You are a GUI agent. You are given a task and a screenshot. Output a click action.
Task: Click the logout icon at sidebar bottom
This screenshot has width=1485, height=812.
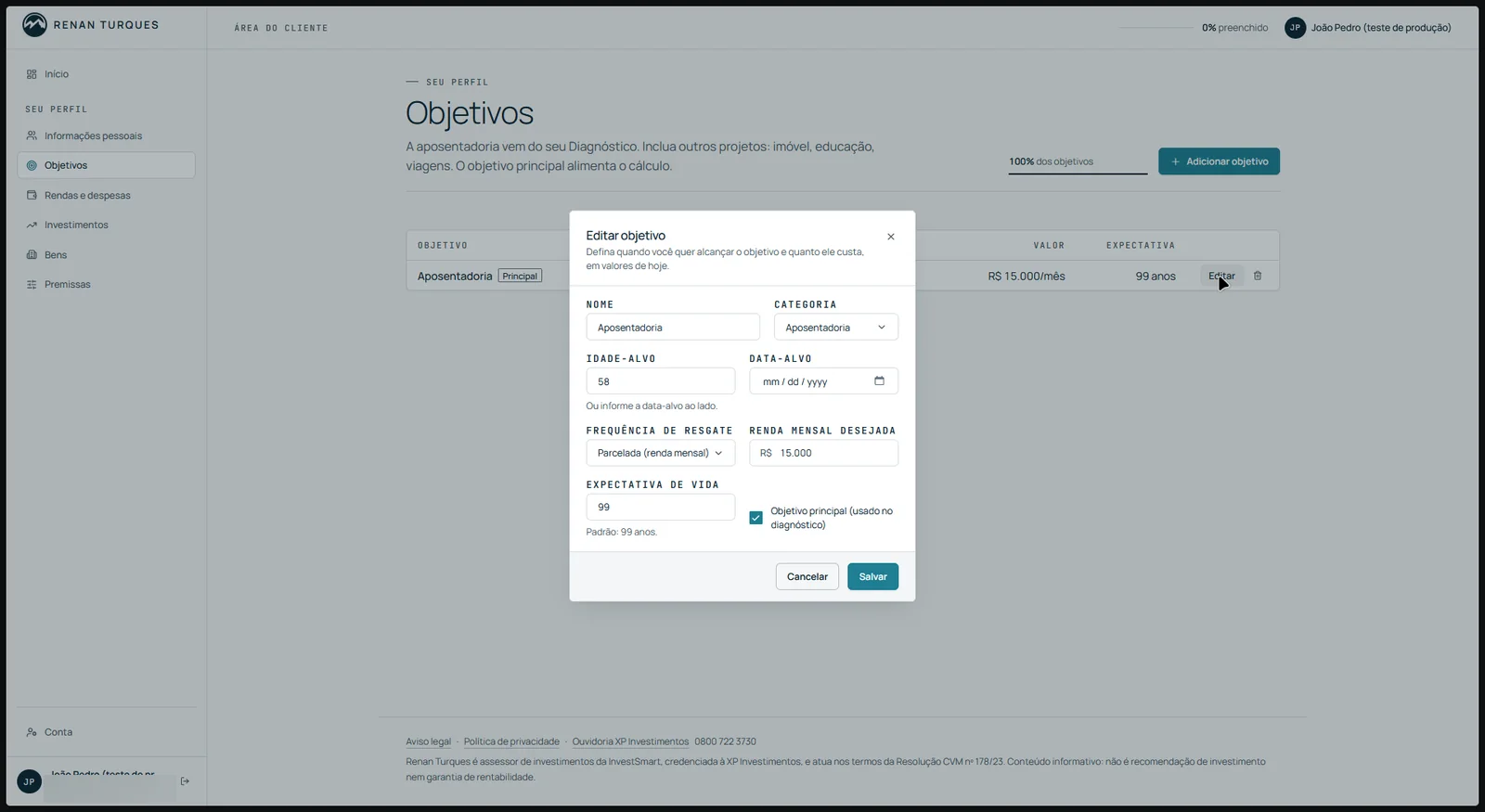pos(185,781)
